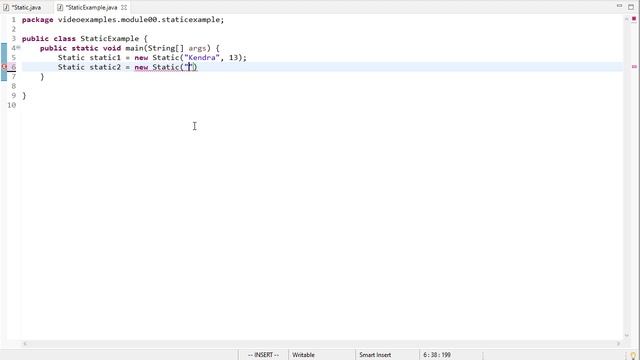Viewport: 640px width, 360px height.
Task: Close the StaticExample.java tab
Action: point(124,7)
